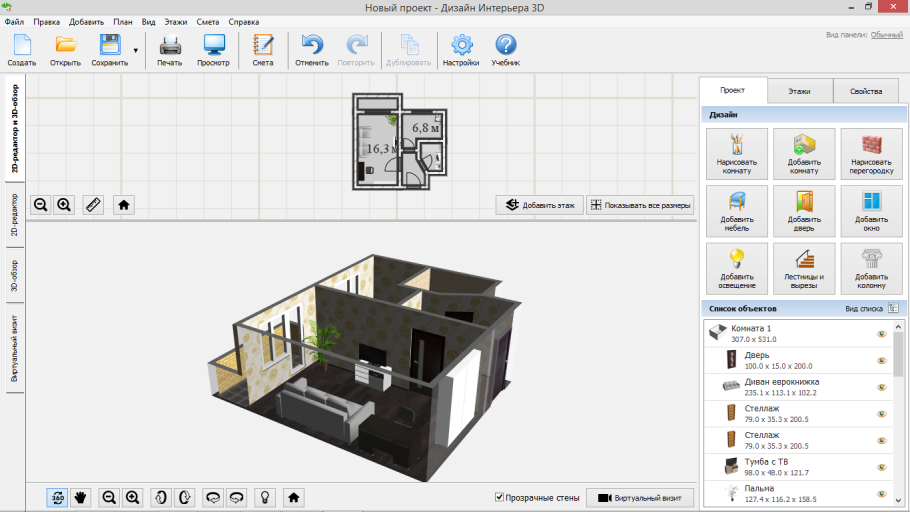Screen dimensions: 910x512
Task: Reset 3D view with home icon
Action: click(x=294, y=497)
